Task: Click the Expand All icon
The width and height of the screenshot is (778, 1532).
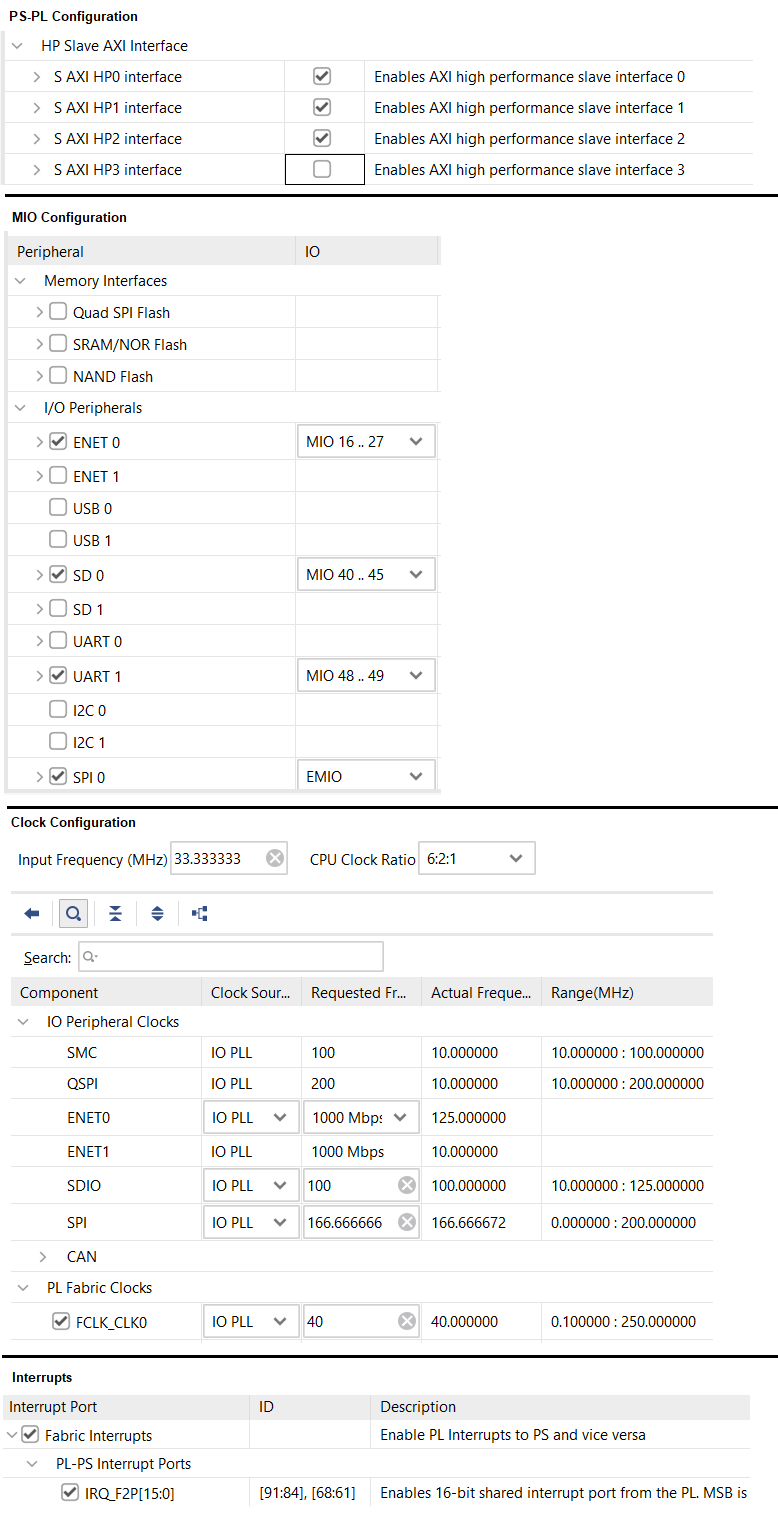Action: tap(157, 914)
